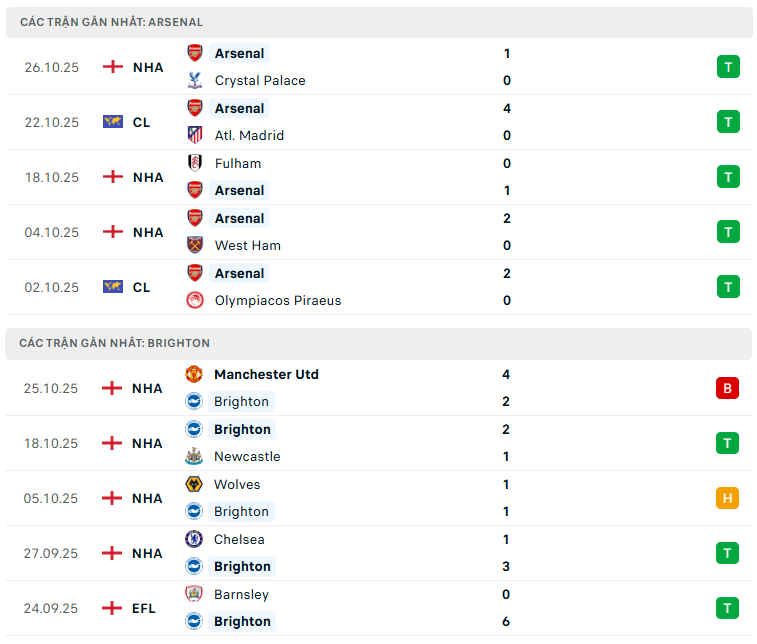Image resolution: width=757 pixels, height=644 pixels.
Task: Click the red B result badge
Action: 727,388
